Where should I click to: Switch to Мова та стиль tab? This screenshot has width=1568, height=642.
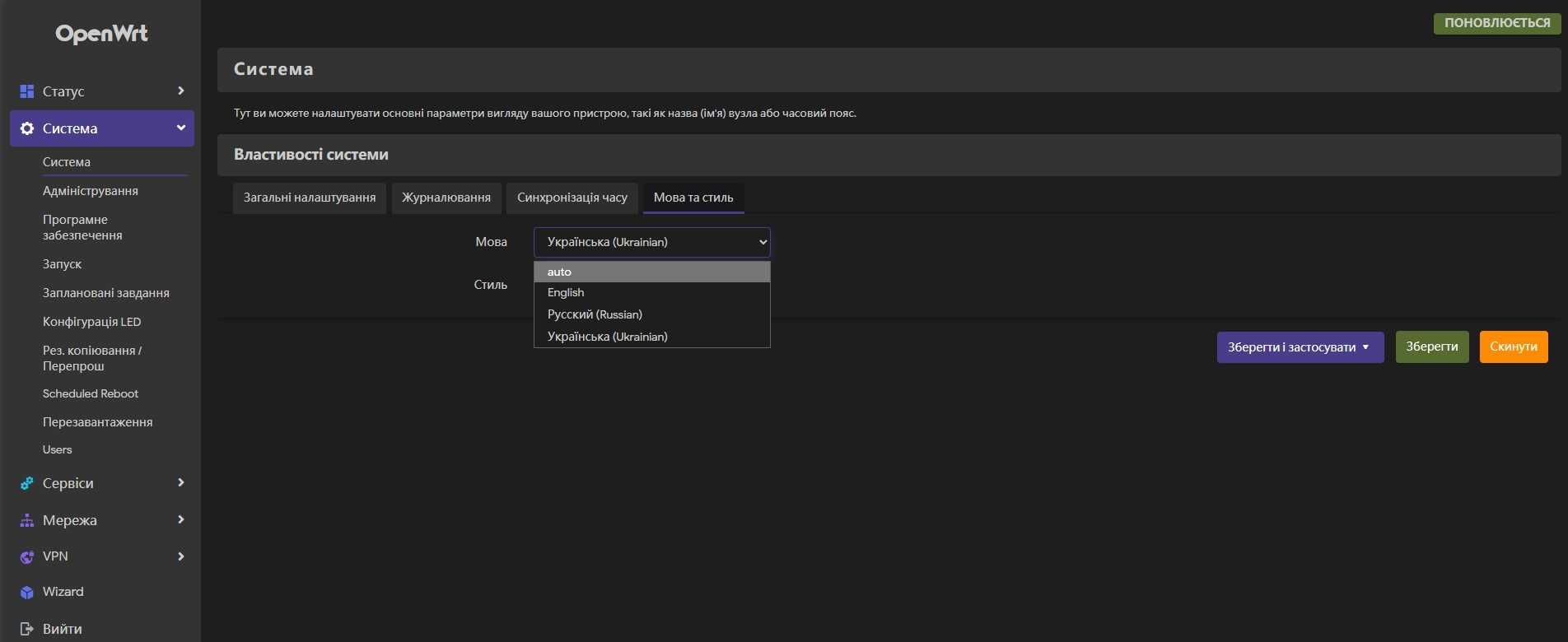(x=693, y=198)
